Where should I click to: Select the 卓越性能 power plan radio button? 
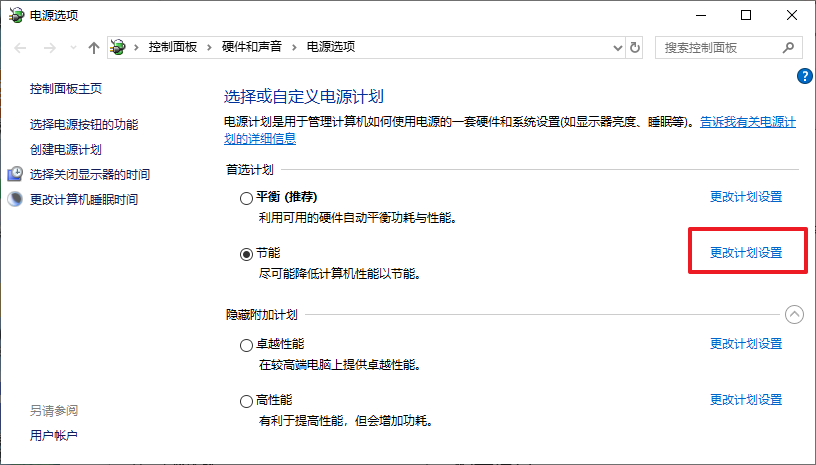coord(246,345)
